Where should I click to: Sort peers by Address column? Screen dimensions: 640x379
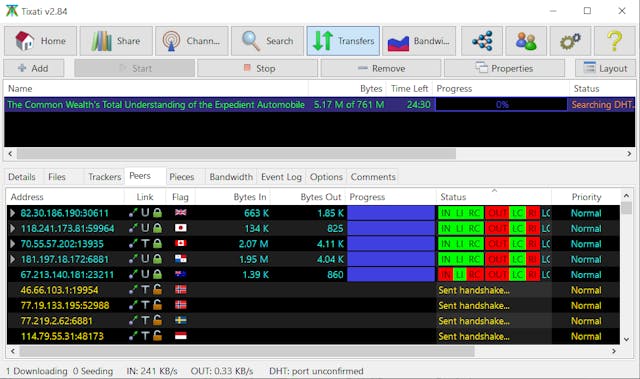(x=65, y=197)
